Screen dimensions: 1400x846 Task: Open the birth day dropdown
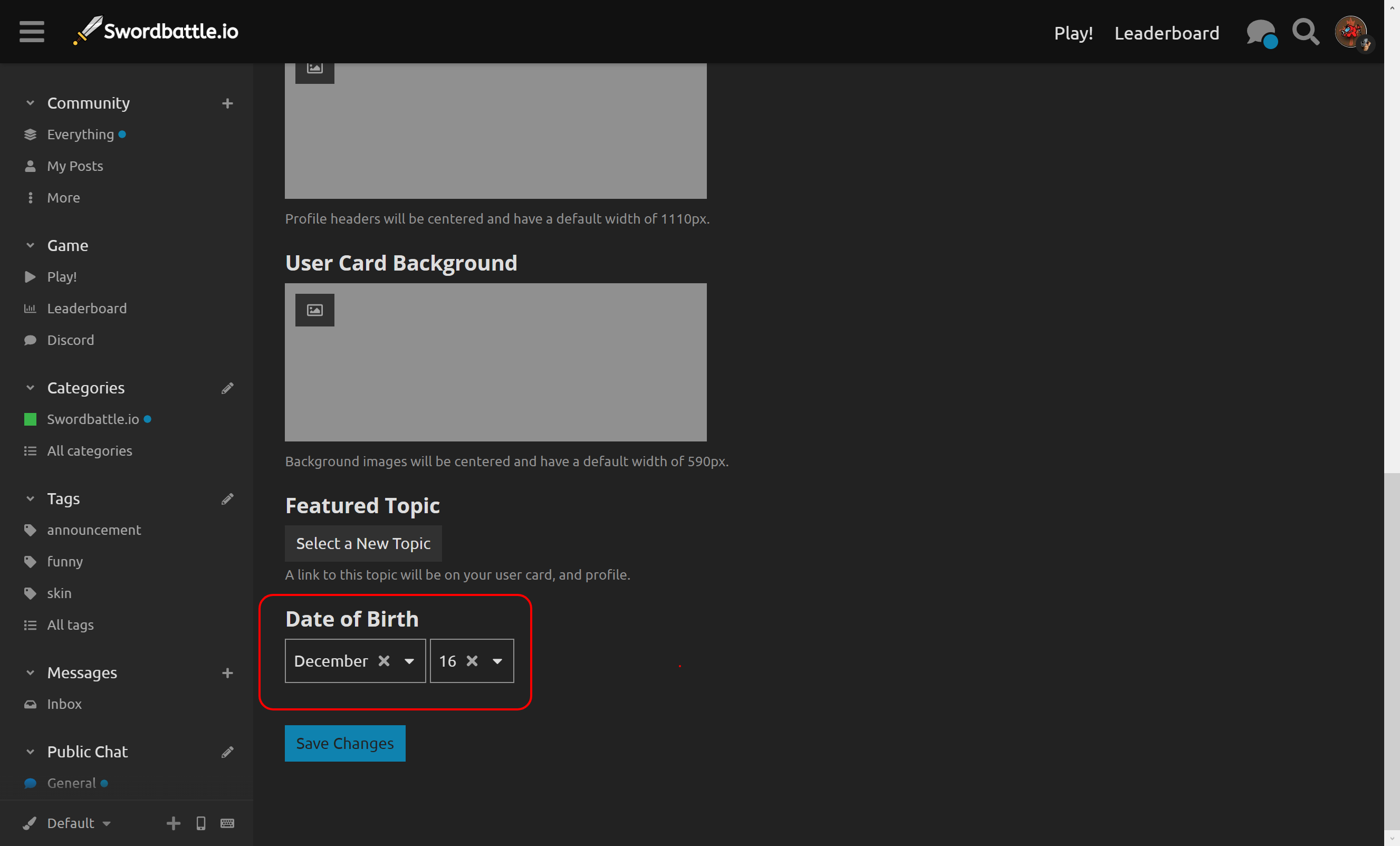tap(497, 661)
